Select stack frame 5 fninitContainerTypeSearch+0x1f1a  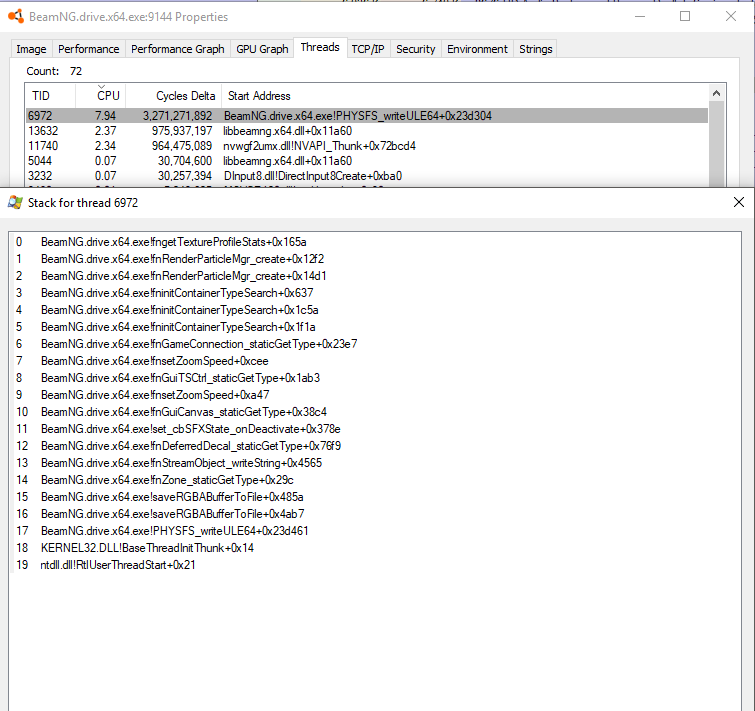click(375, 327)
